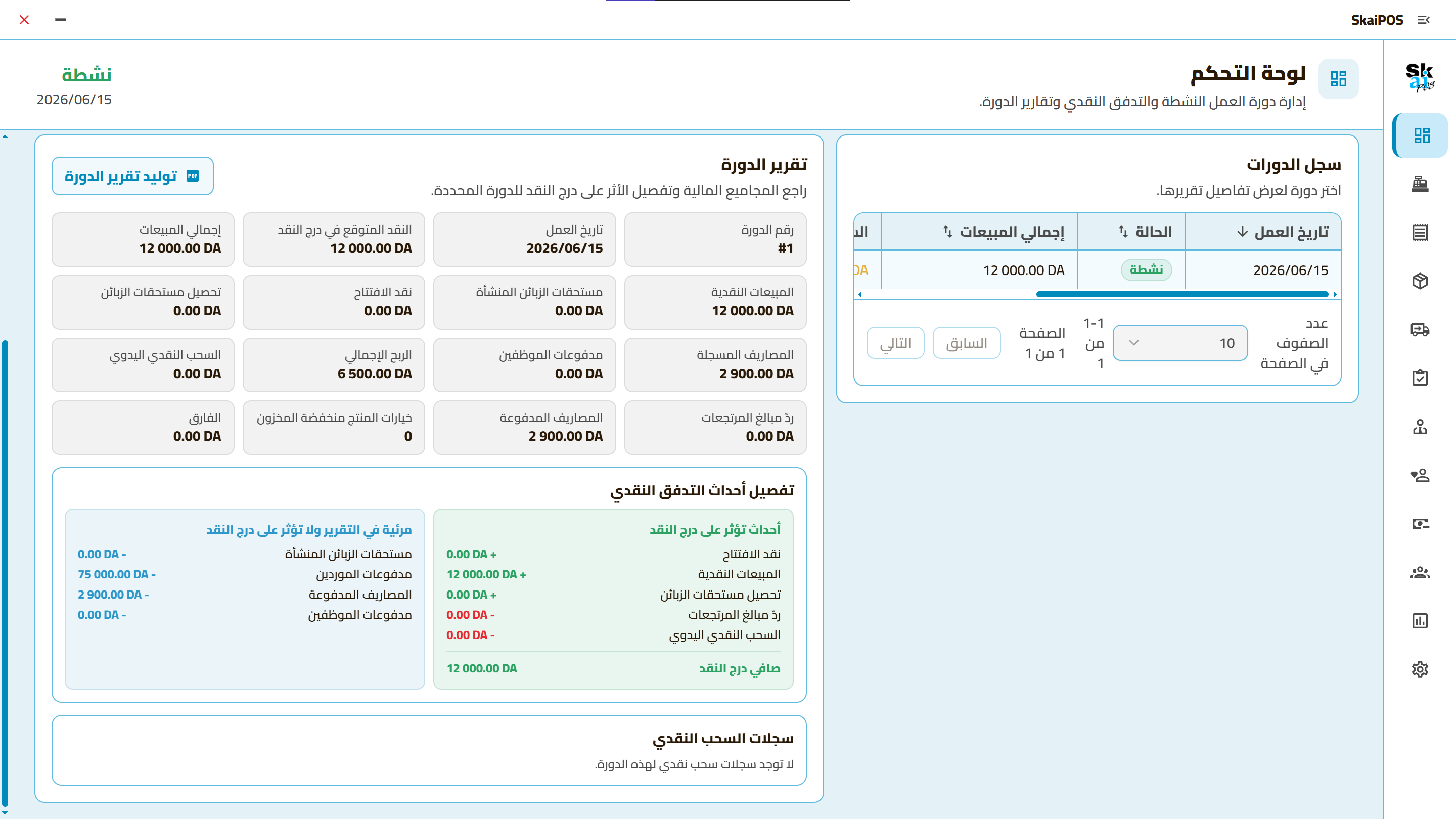Open the receipt list icon in sidebar
The height and width of the screenshot is (819, 1456).
coord(1420,233)
